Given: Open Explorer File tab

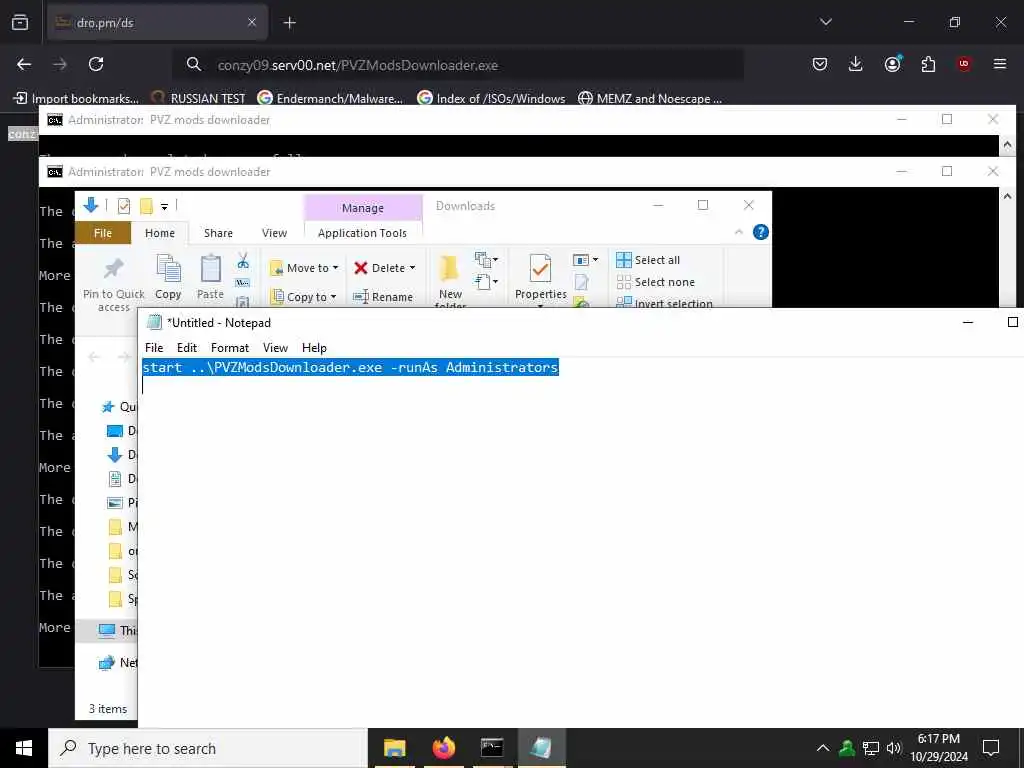Looking at the screenshot, I should point(103,233).
